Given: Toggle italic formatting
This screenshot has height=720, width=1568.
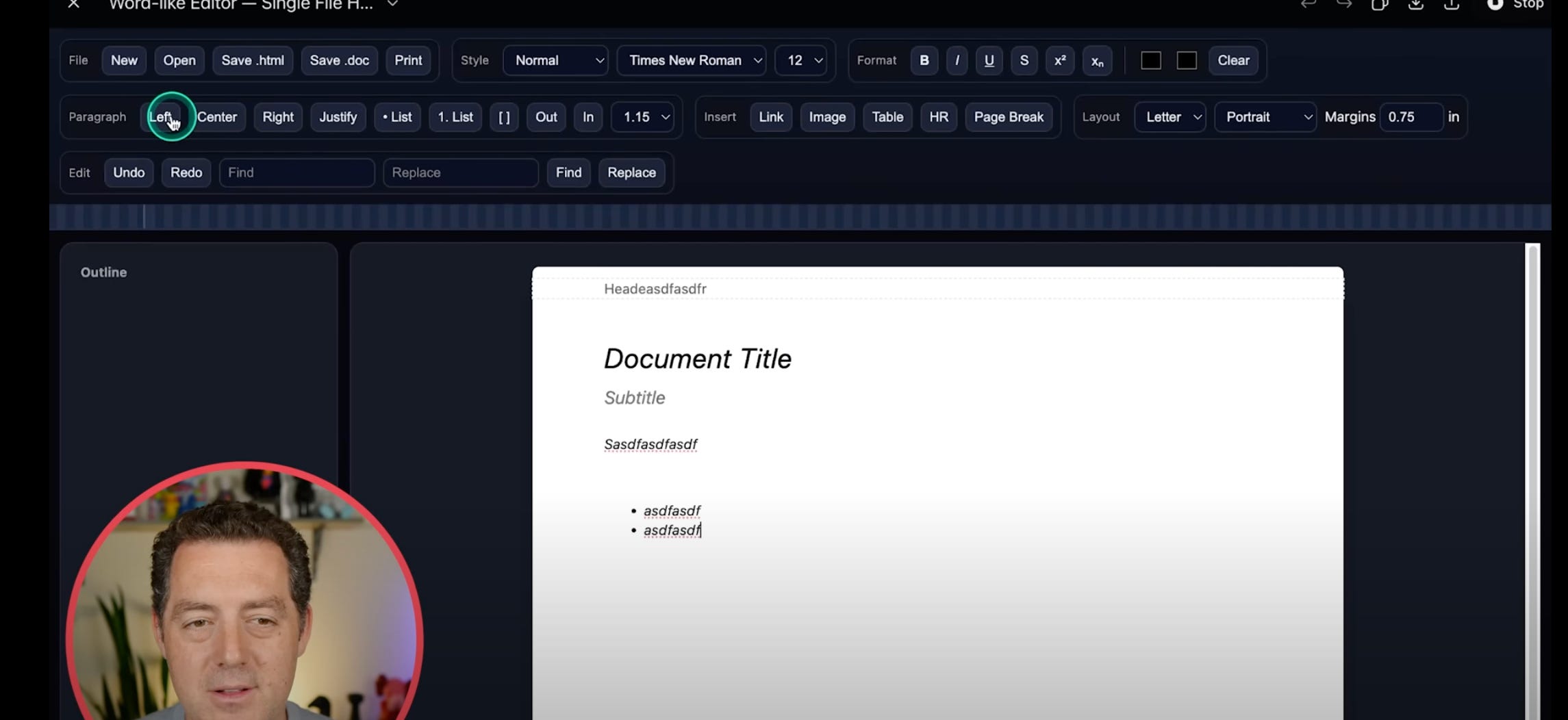Looking at the screenshot, I should coord(957,60).
